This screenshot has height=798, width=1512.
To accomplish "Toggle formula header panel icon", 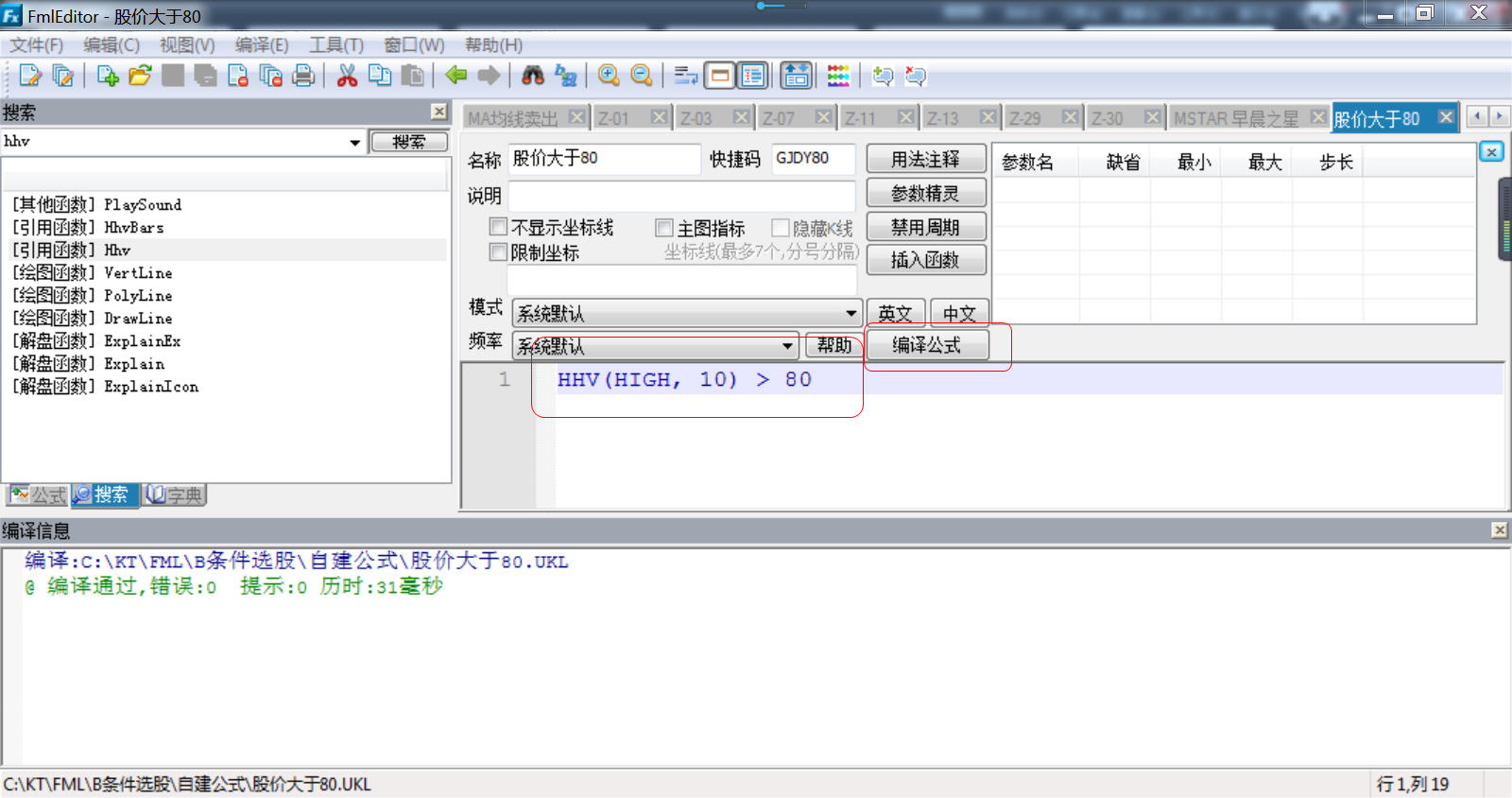I will (x=797, y=76).
